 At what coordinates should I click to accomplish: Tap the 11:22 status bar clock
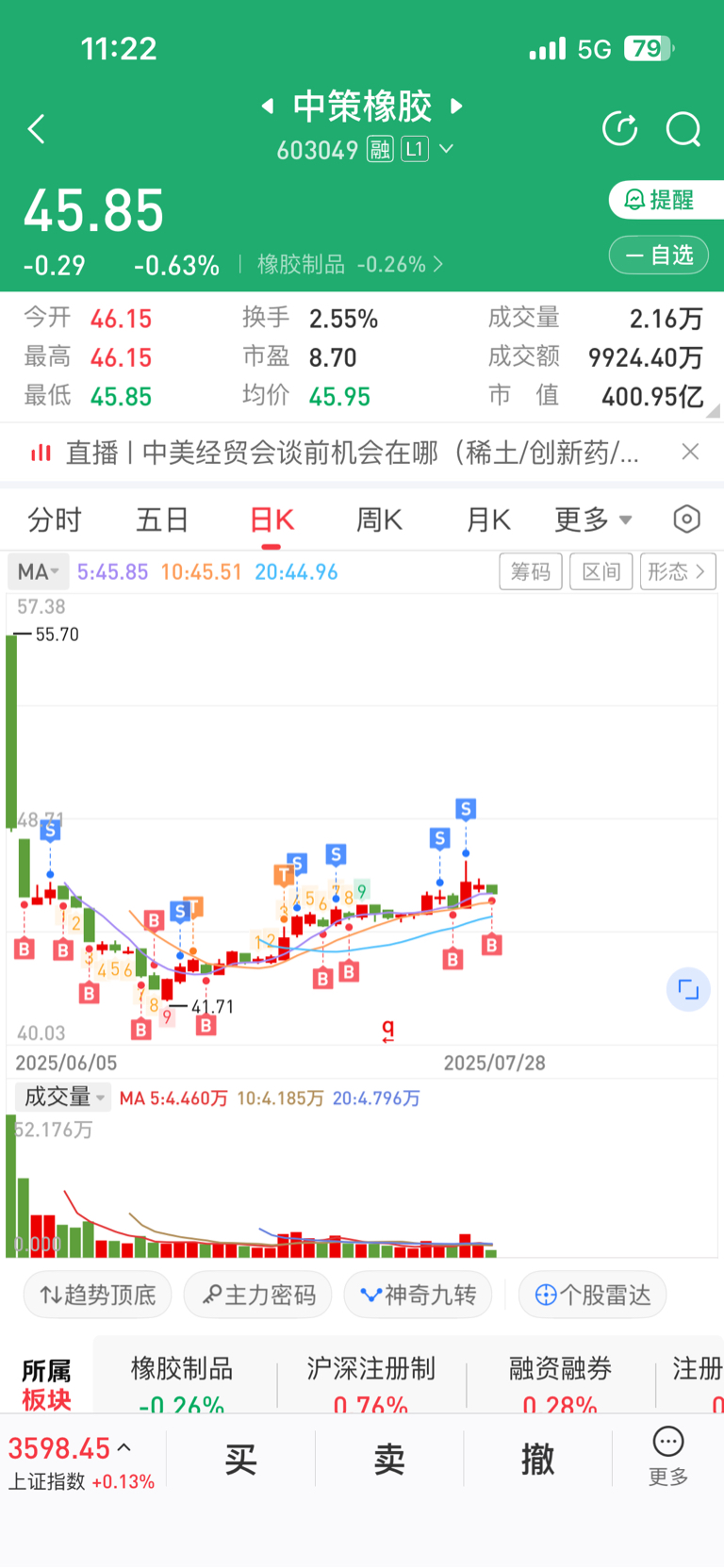pos(119,49)
